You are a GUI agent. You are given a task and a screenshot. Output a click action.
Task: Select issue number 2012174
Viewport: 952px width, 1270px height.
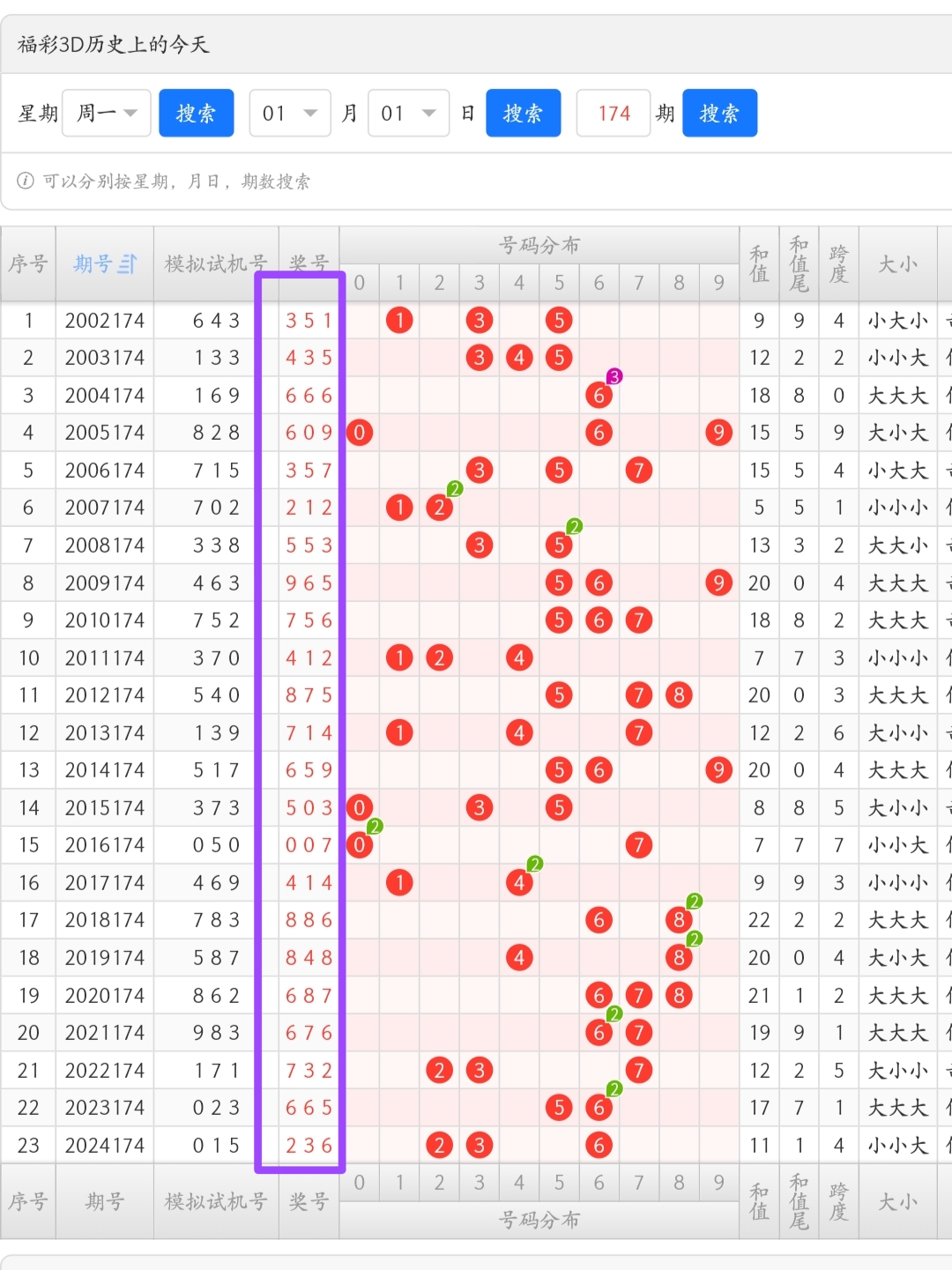[x=105, y=695]
